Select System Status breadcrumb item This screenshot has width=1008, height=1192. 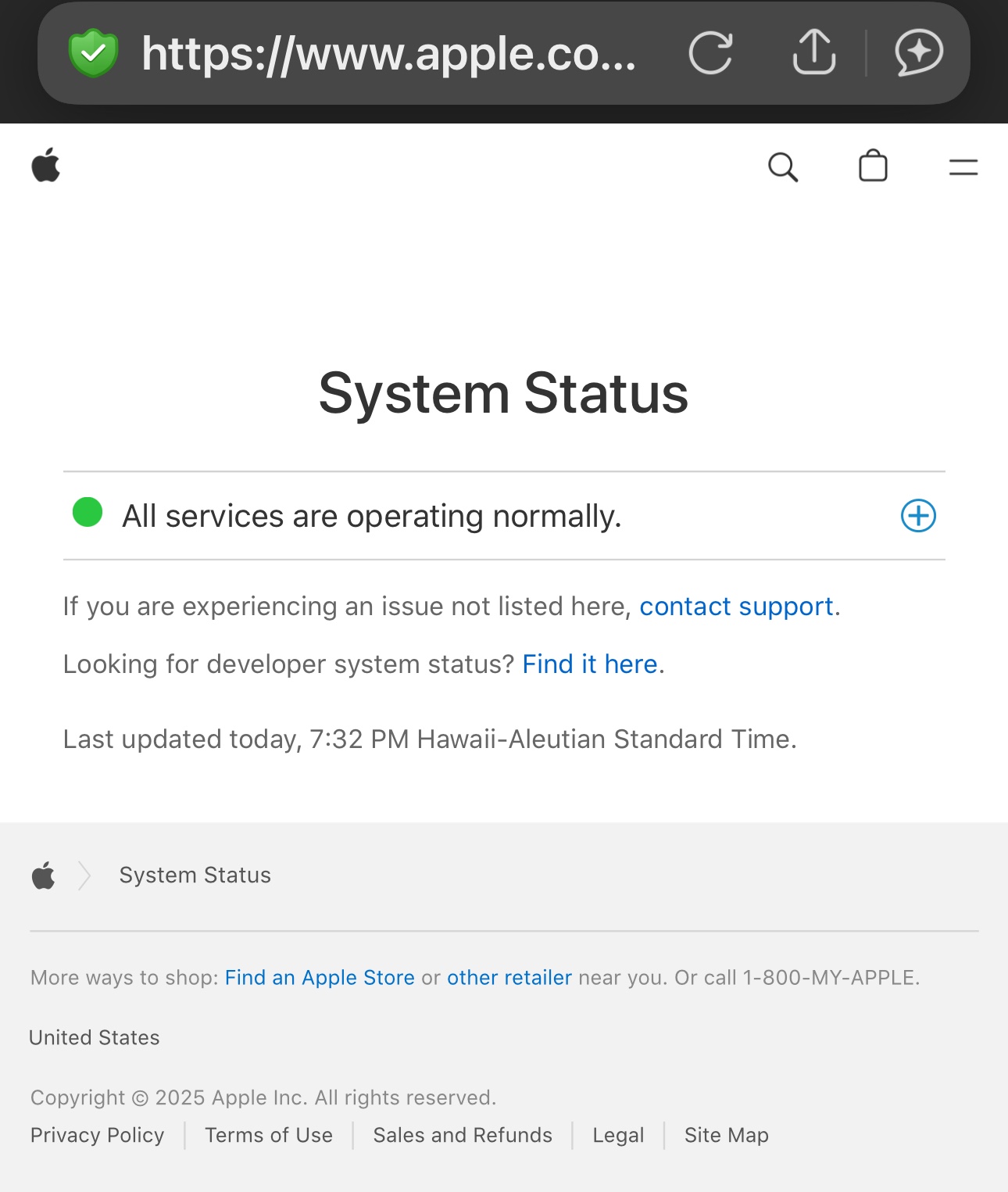pos(195,875)
